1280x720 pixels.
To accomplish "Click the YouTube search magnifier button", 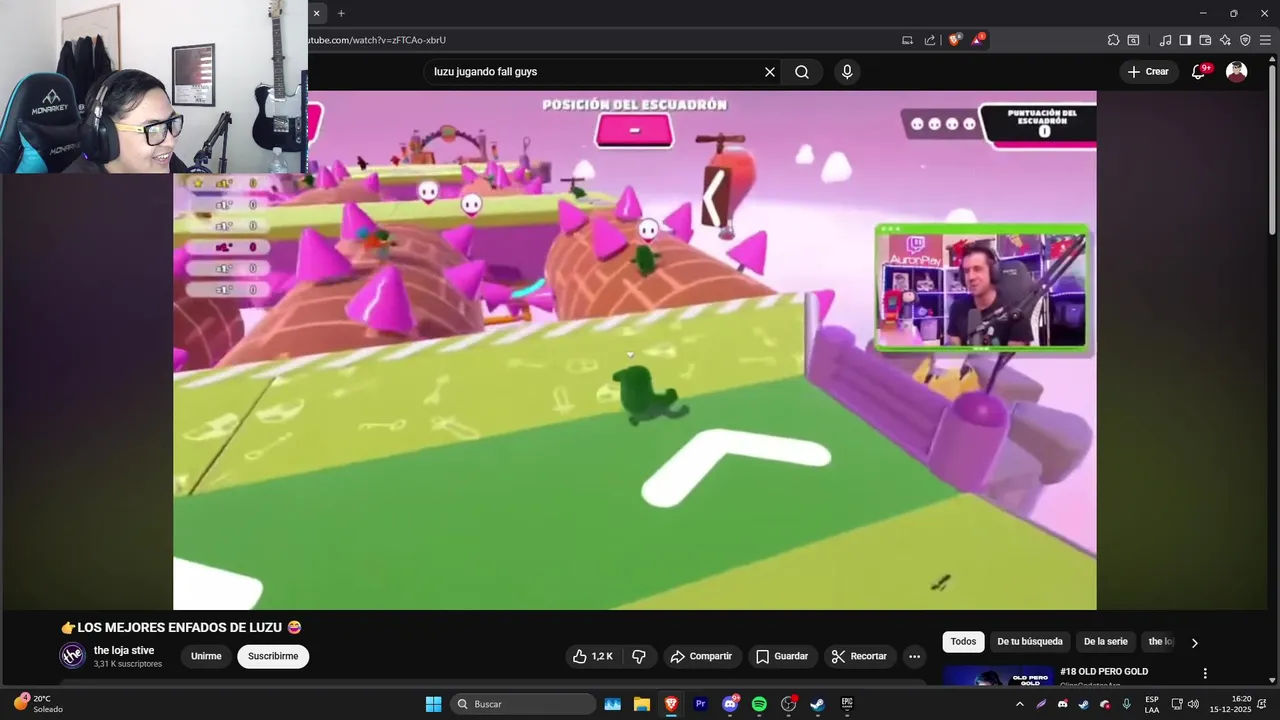I will 802,72.
